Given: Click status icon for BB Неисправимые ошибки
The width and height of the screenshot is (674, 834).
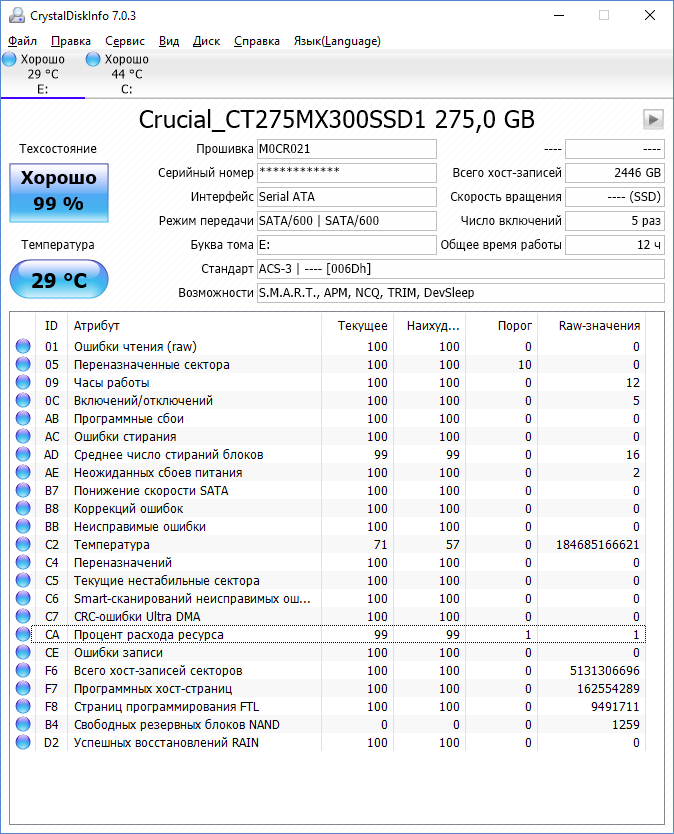Looking at the screenshot, I should point(23,527).
